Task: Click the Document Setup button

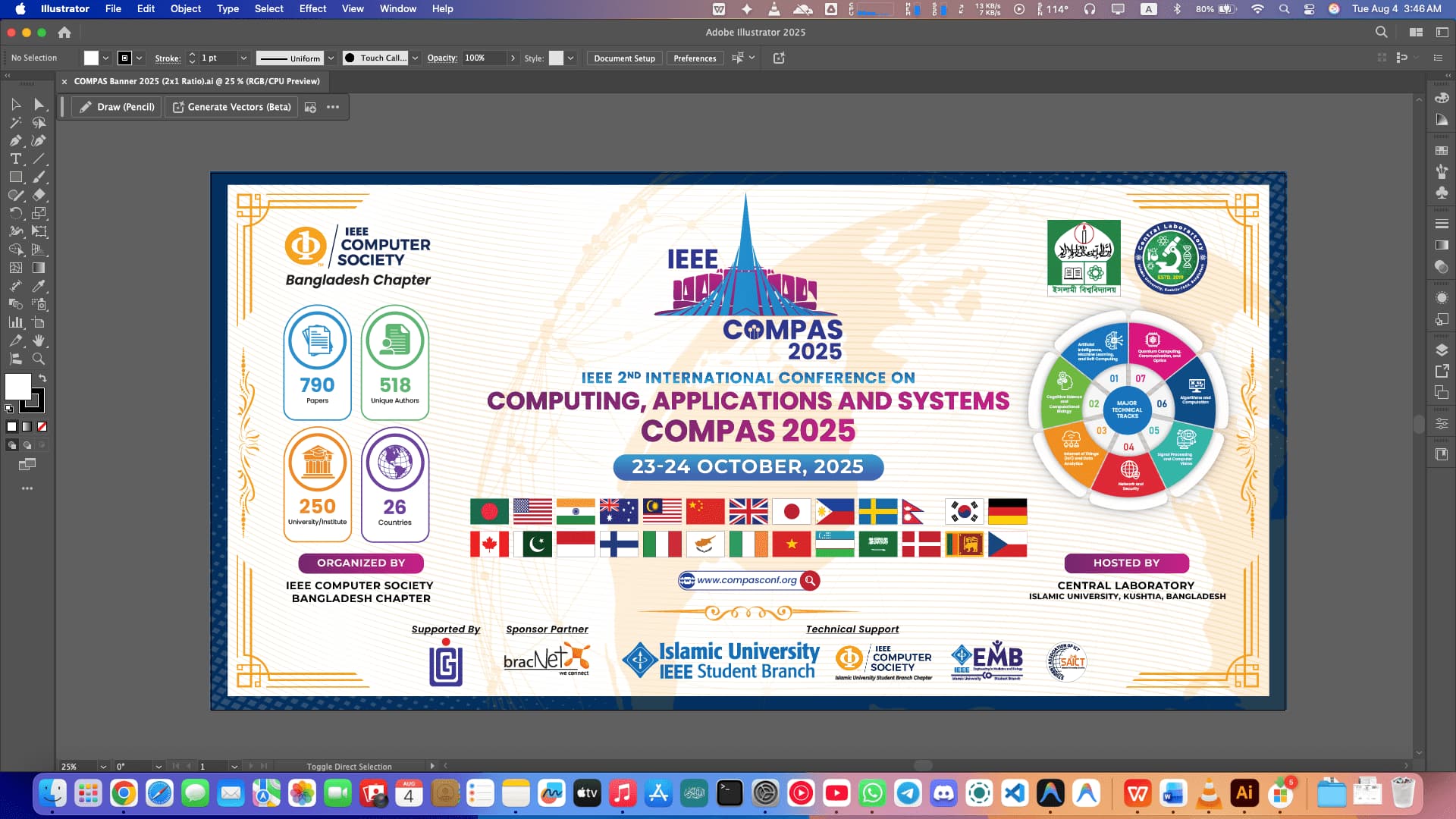Action: (624, 58)
